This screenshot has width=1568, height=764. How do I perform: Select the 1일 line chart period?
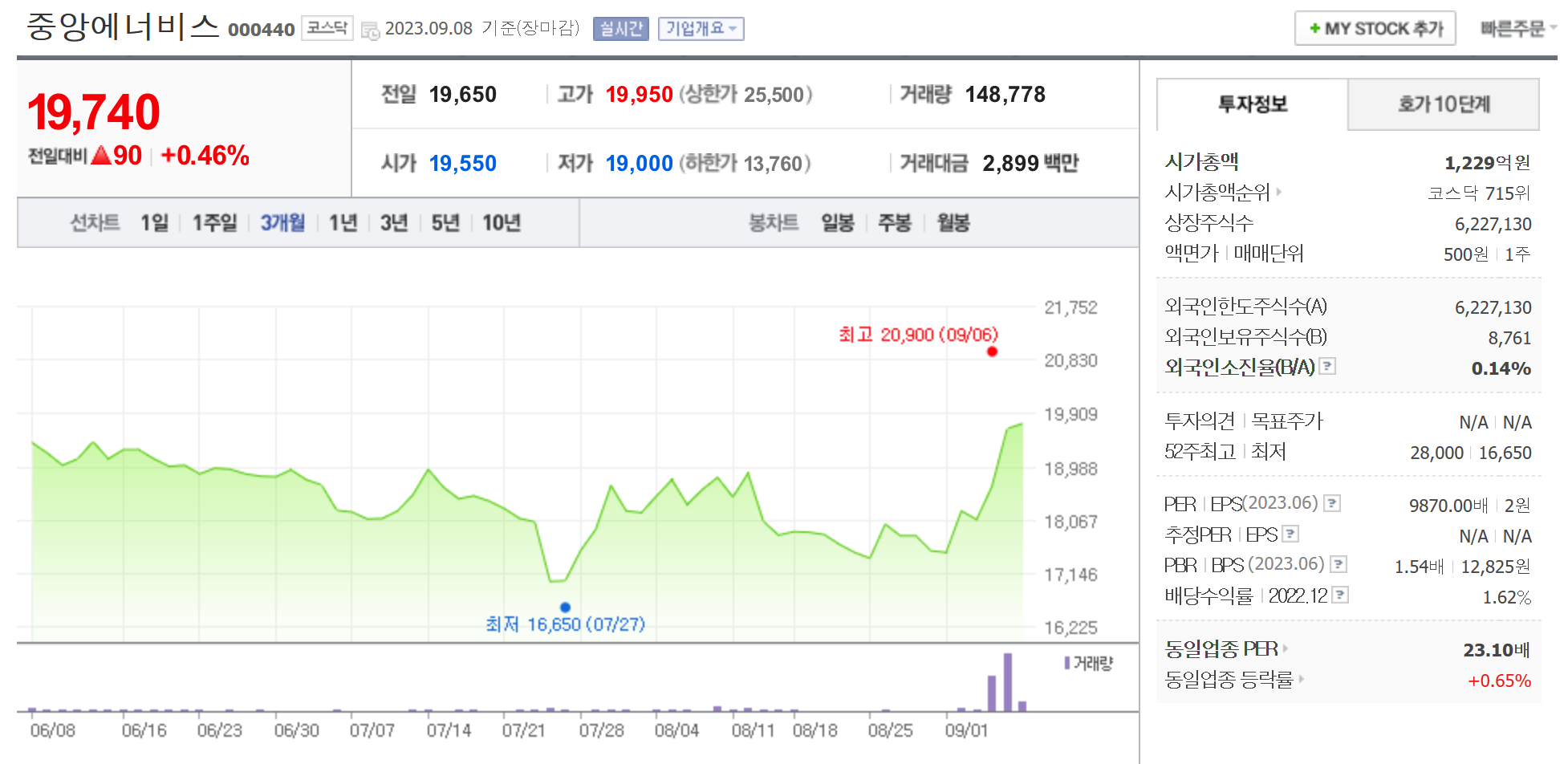154,222
